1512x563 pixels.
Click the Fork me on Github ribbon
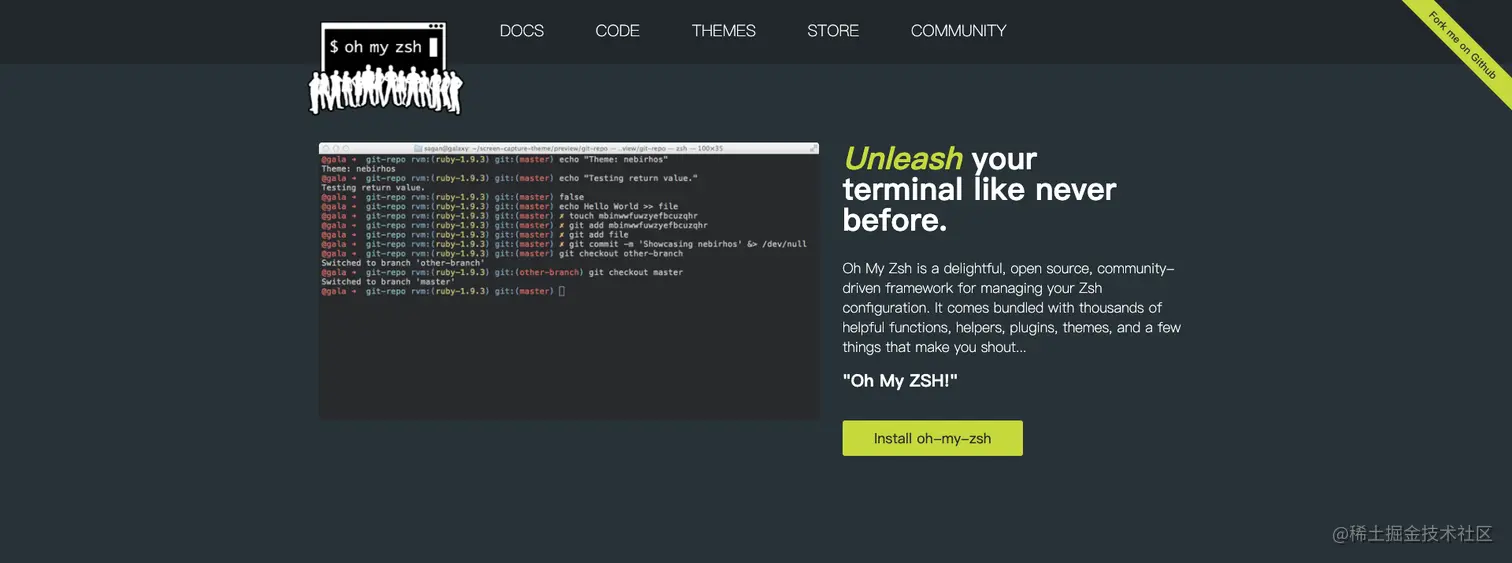click(x=1462, y=46)
